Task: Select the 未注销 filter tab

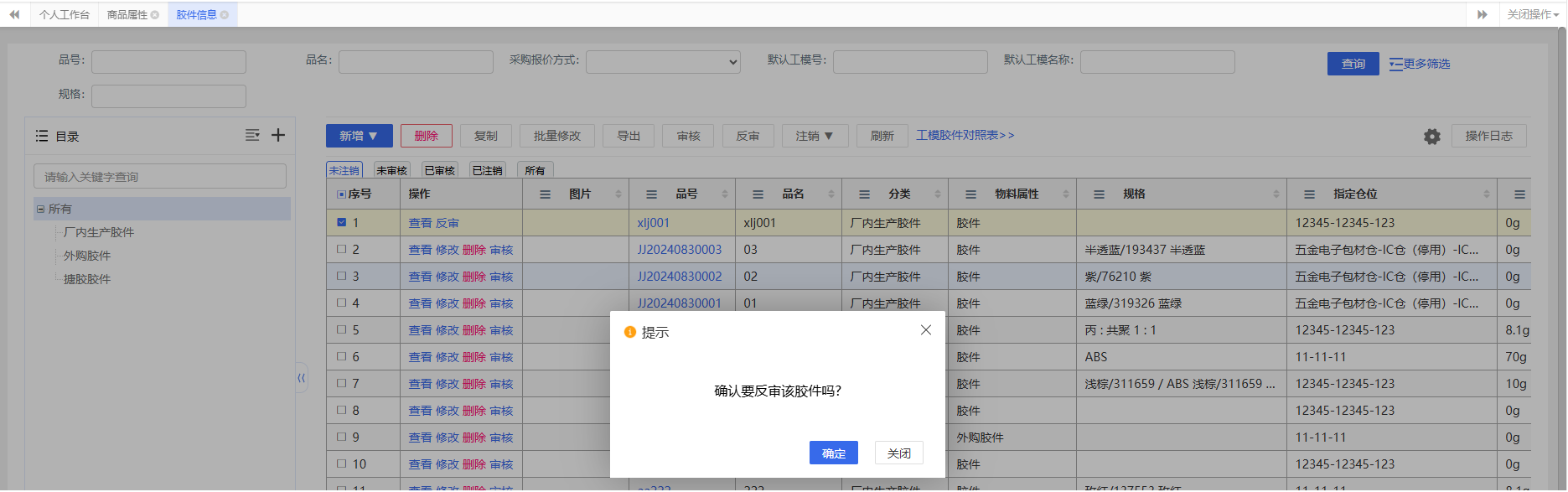Action: coord(344,170)
